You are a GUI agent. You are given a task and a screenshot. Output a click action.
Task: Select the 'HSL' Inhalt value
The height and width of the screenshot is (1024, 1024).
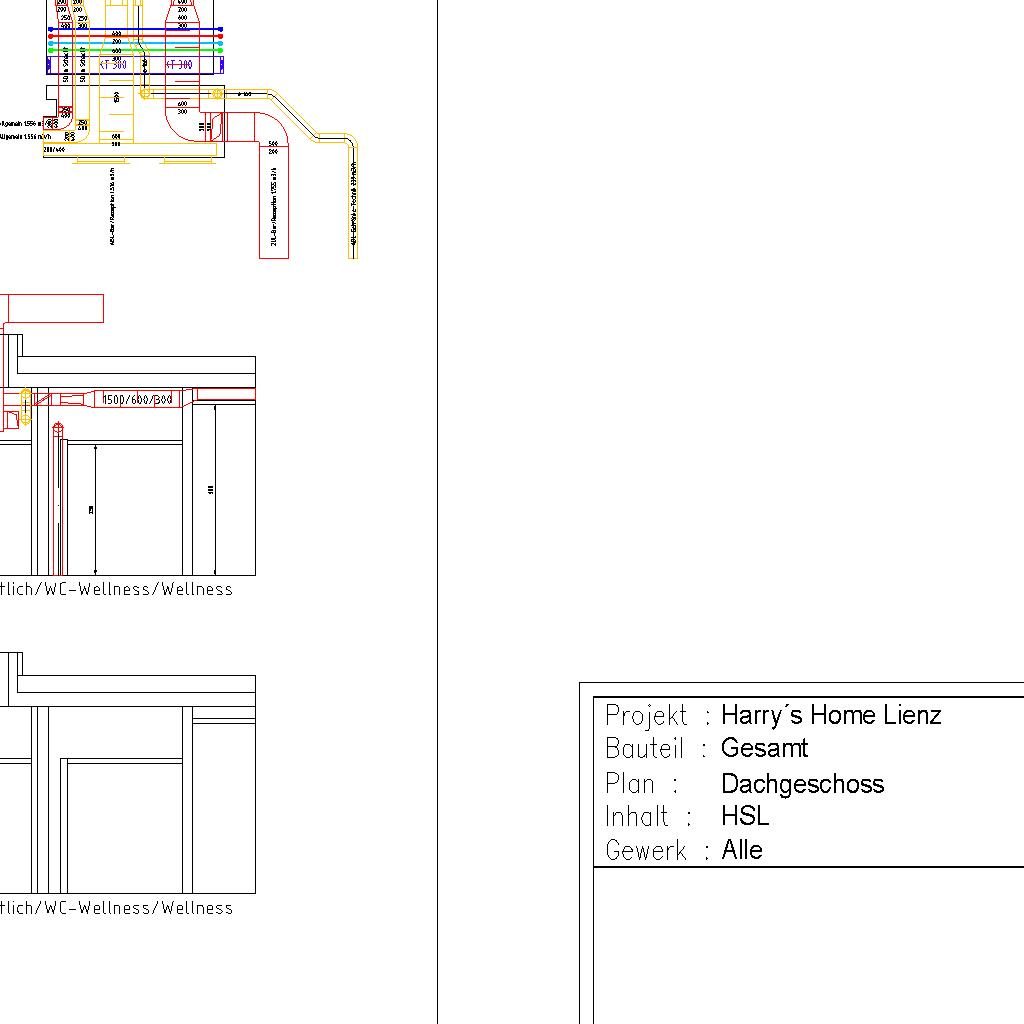pos(745,816)
